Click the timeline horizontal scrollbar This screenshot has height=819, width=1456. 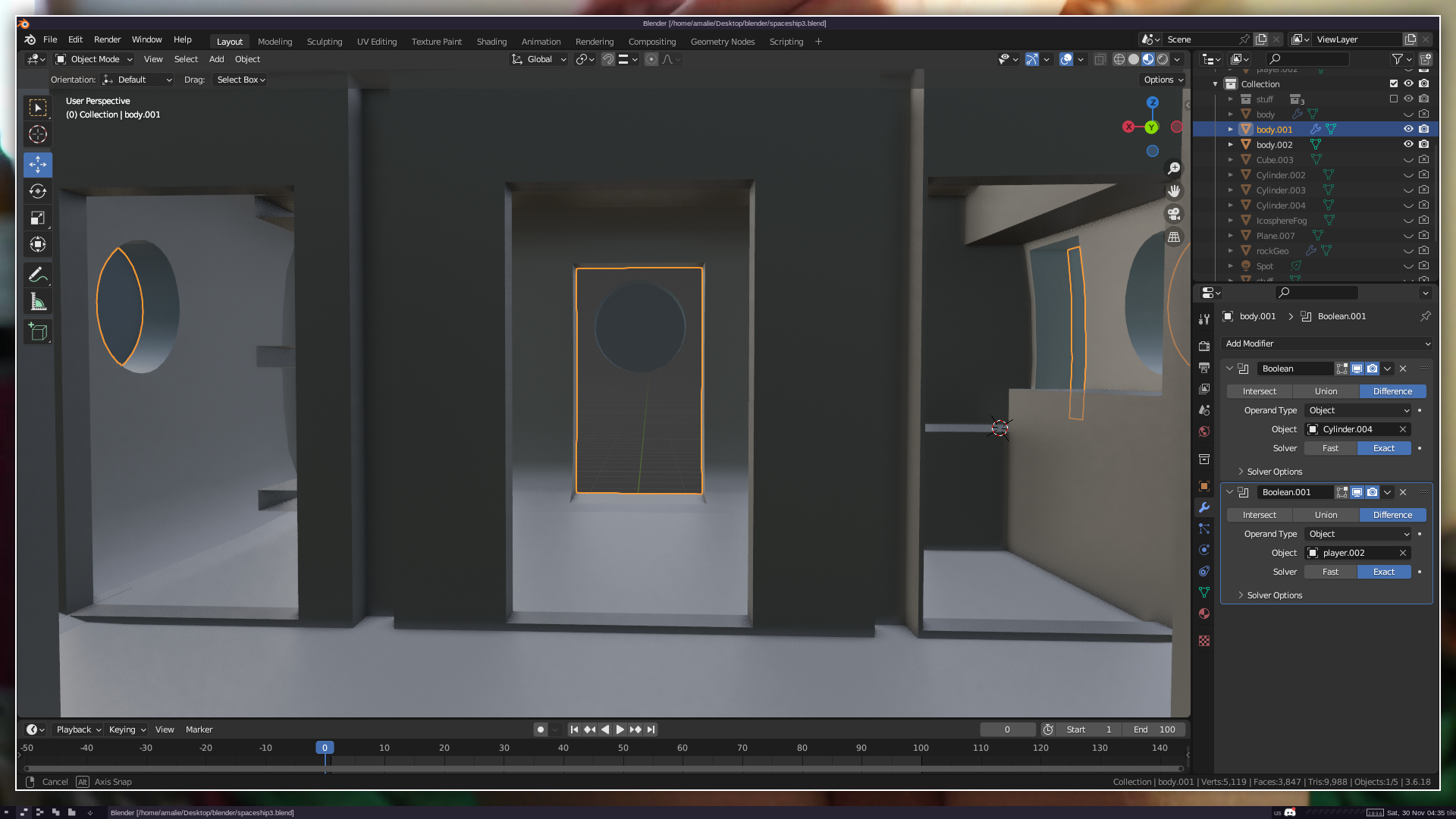pos(603,768)
